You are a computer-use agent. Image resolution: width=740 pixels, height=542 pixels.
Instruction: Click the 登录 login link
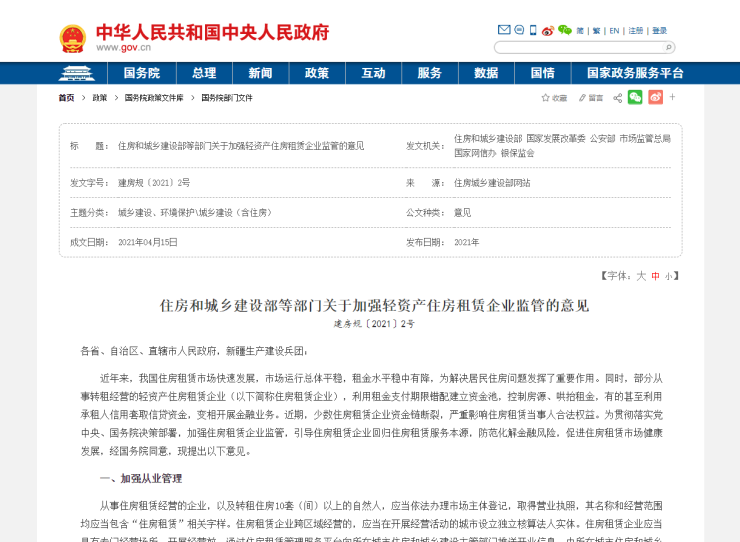click(x=659, y=31)
